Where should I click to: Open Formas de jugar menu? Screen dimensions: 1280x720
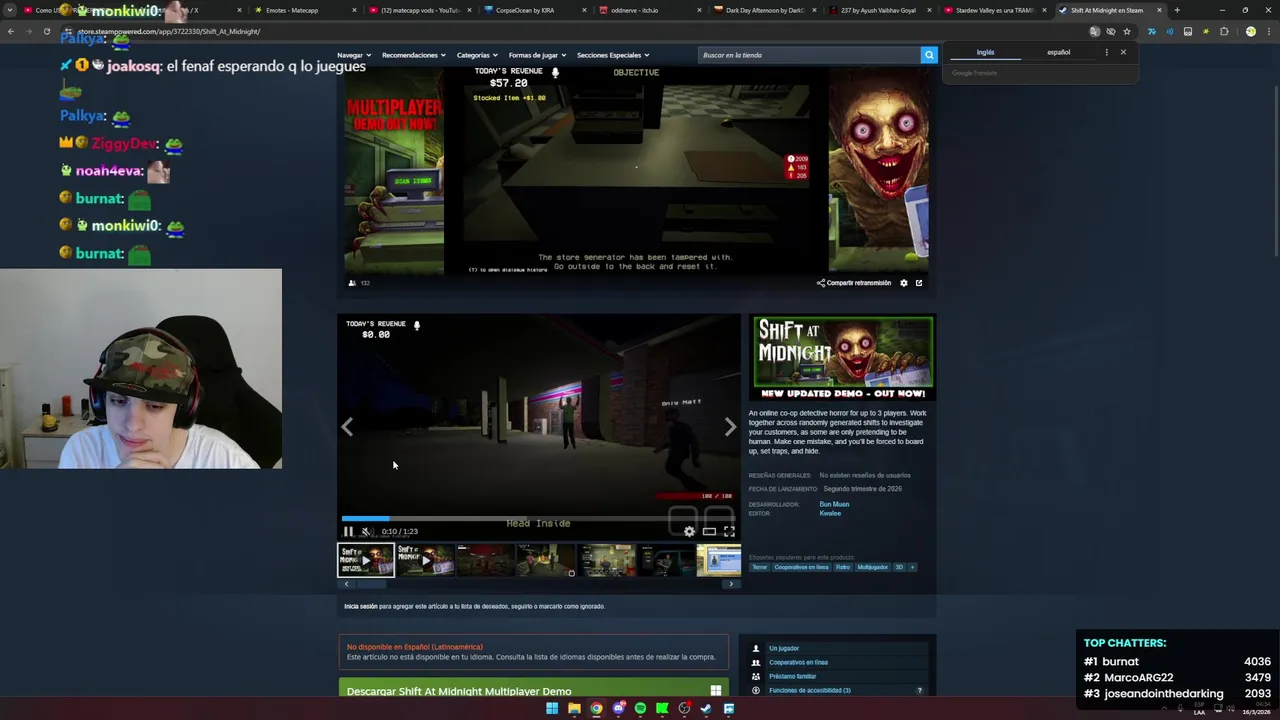pyautogui.click(x=537, y=55)
